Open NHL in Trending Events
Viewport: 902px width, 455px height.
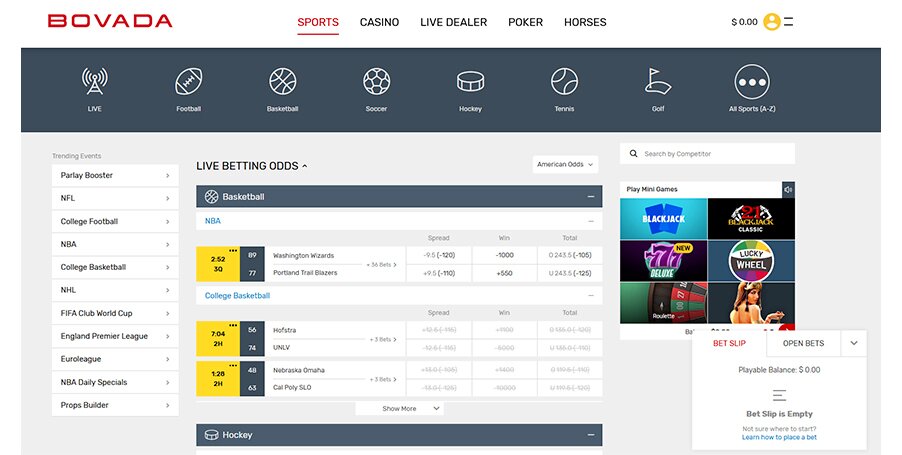pos(115,290)
